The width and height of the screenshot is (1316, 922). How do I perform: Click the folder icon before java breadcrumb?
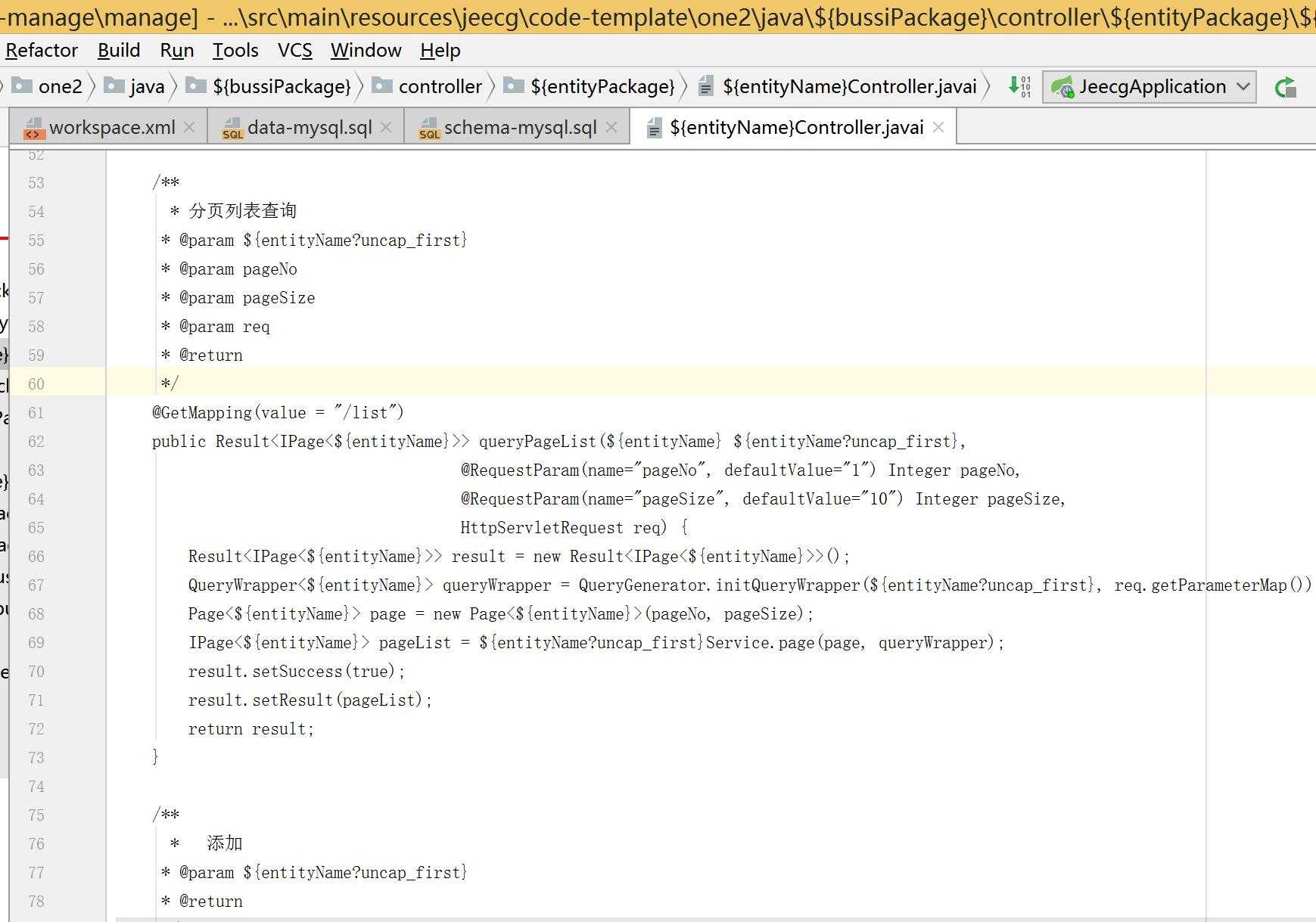tap(114, 85)
